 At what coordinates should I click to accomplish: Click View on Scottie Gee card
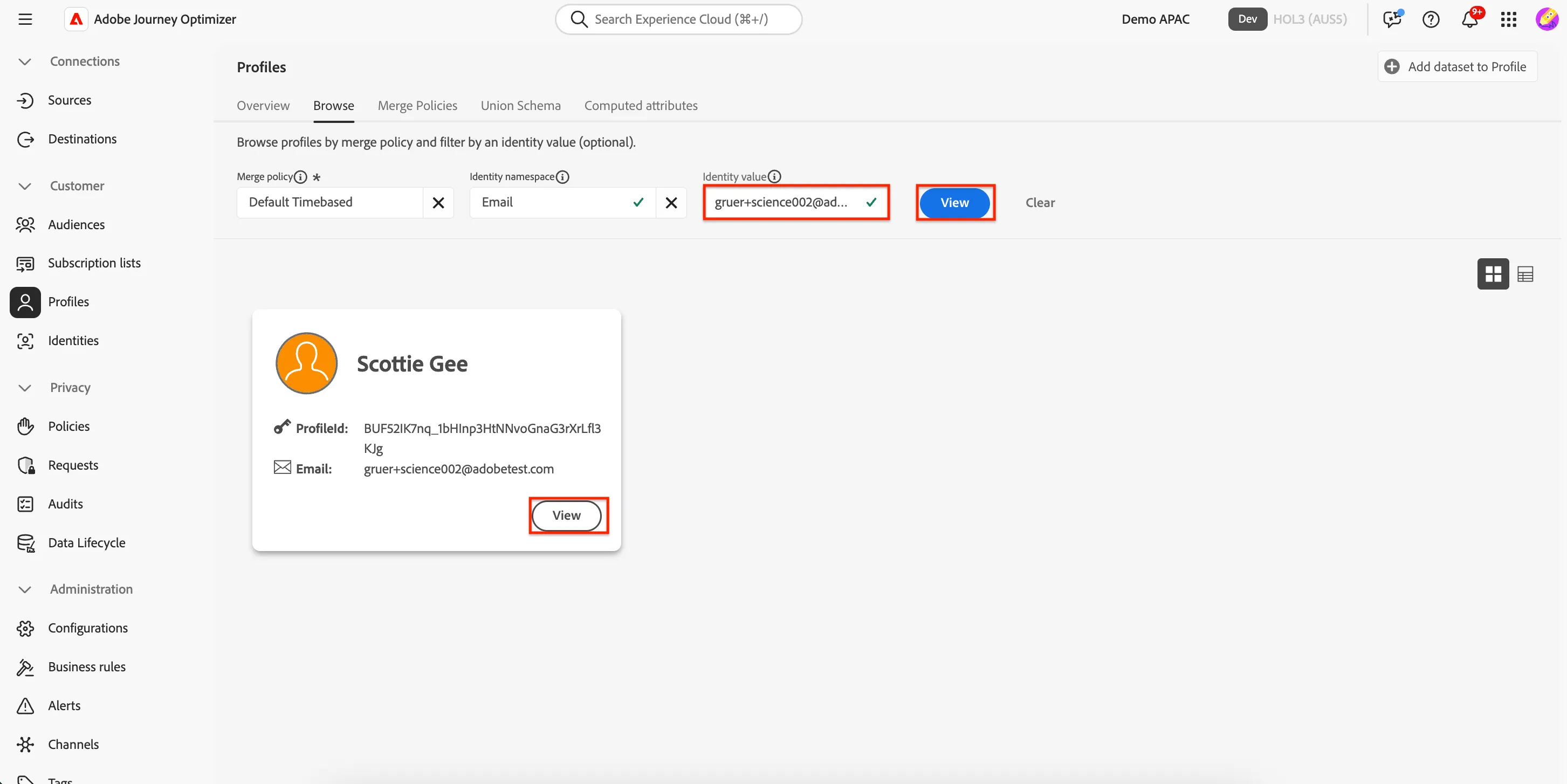pos(566,516)
